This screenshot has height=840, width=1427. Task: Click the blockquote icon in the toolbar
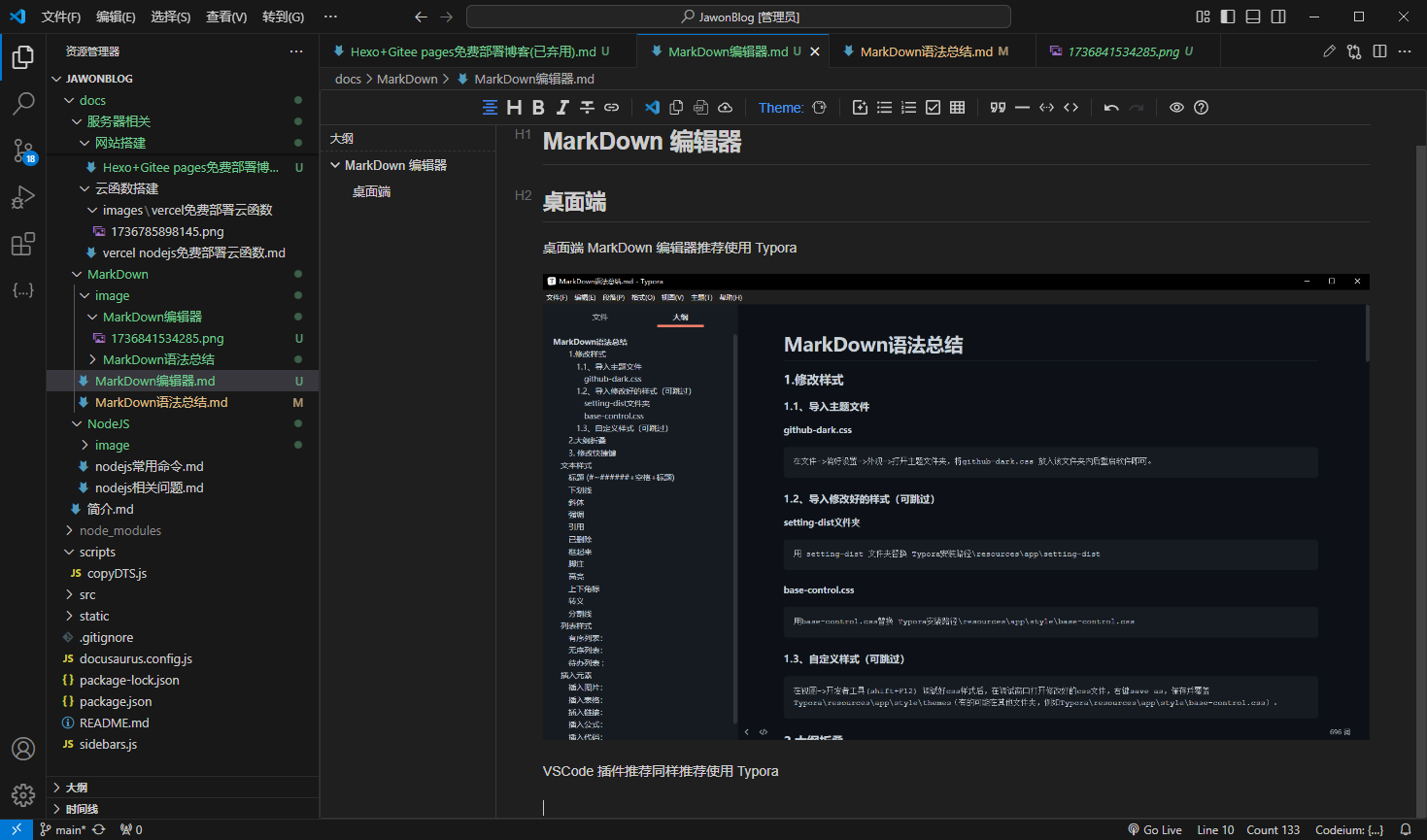[x=998, y=108]
